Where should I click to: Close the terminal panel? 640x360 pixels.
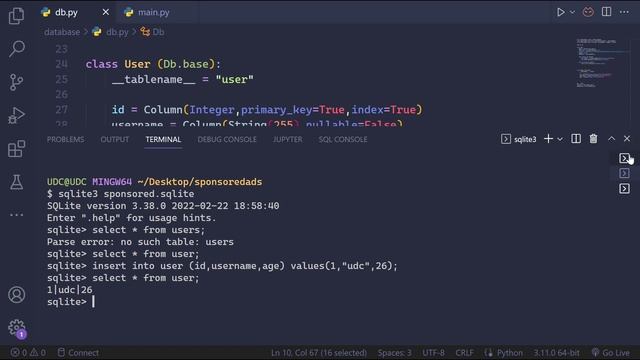[627, 139]
